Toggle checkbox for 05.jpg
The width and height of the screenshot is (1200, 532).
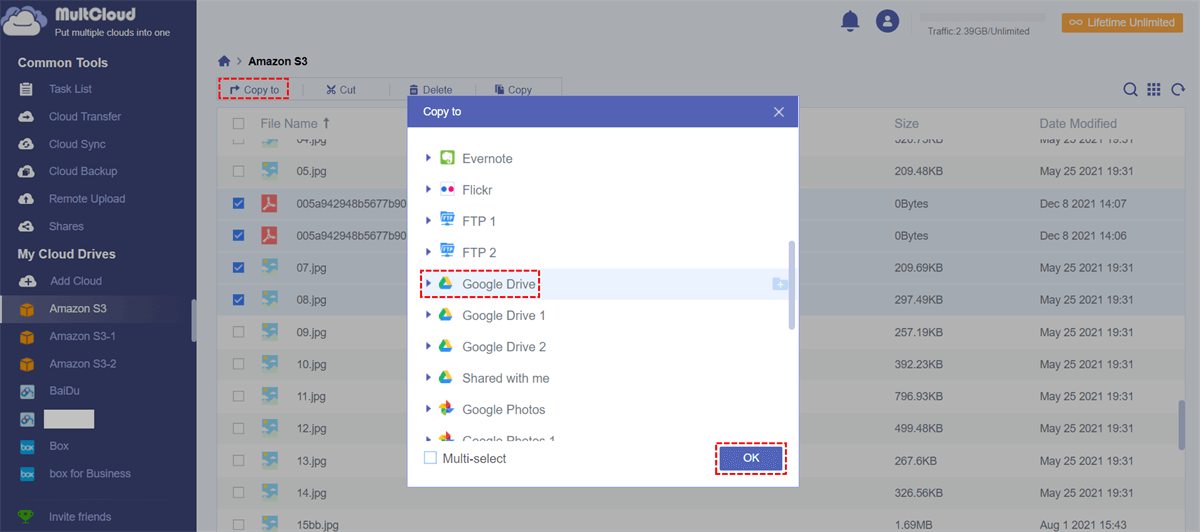tap(238, 171)
